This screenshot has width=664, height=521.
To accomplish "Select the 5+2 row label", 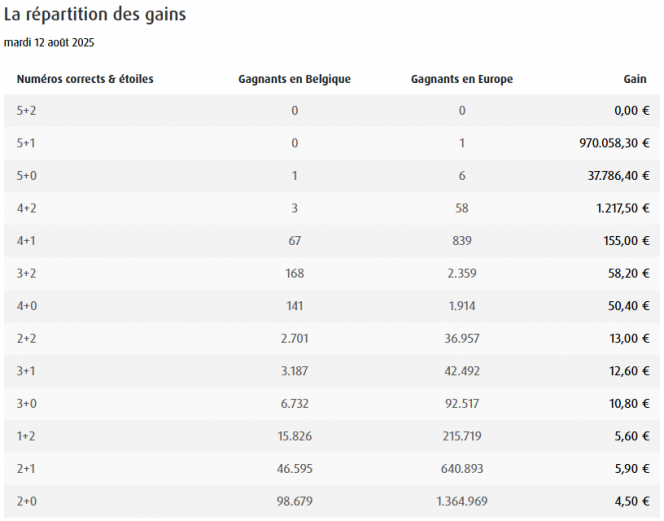I will click(x=26, y=111).
